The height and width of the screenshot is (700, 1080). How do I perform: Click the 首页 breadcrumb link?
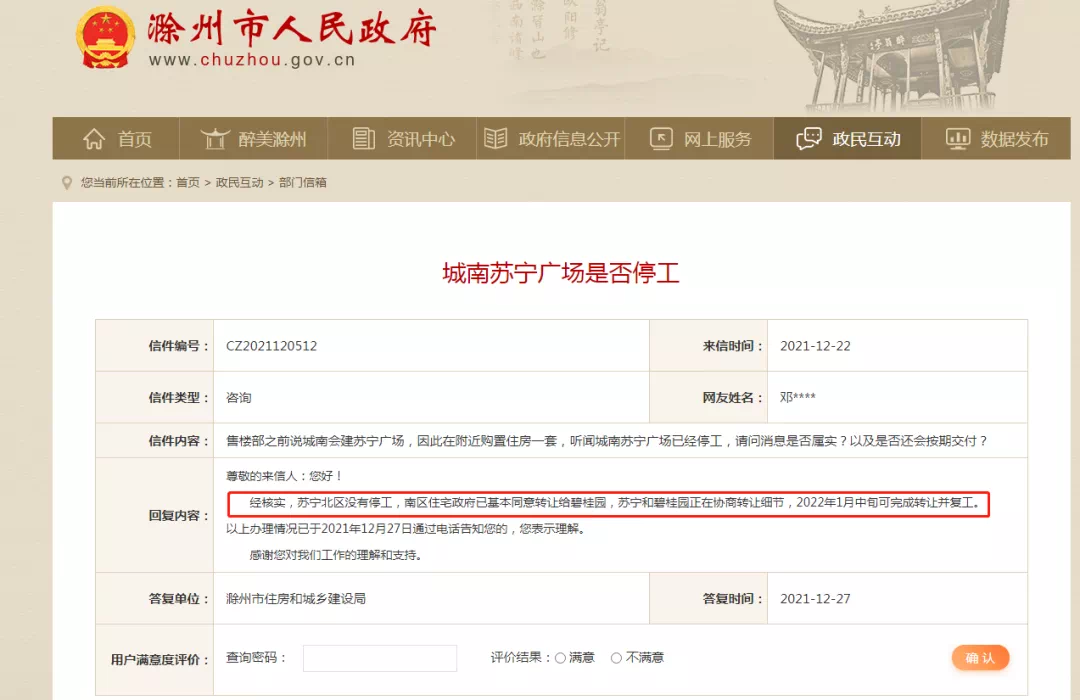tap(188, 183)
